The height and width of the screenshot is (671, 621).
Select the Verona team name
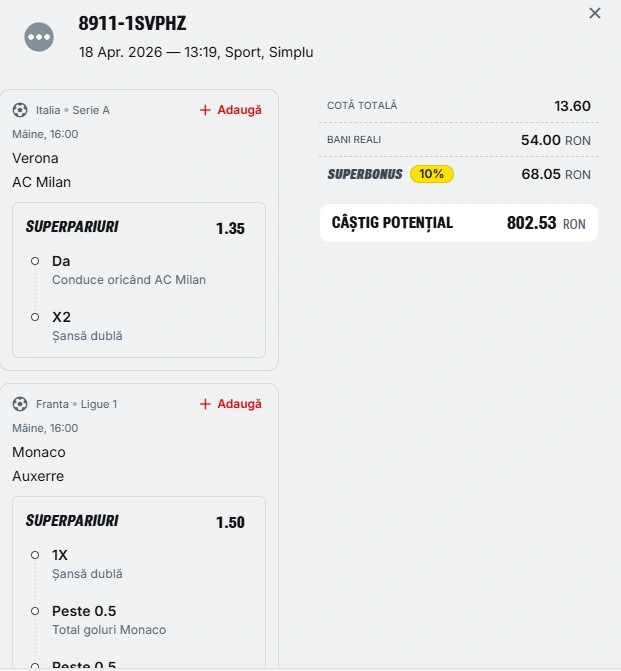35,158
